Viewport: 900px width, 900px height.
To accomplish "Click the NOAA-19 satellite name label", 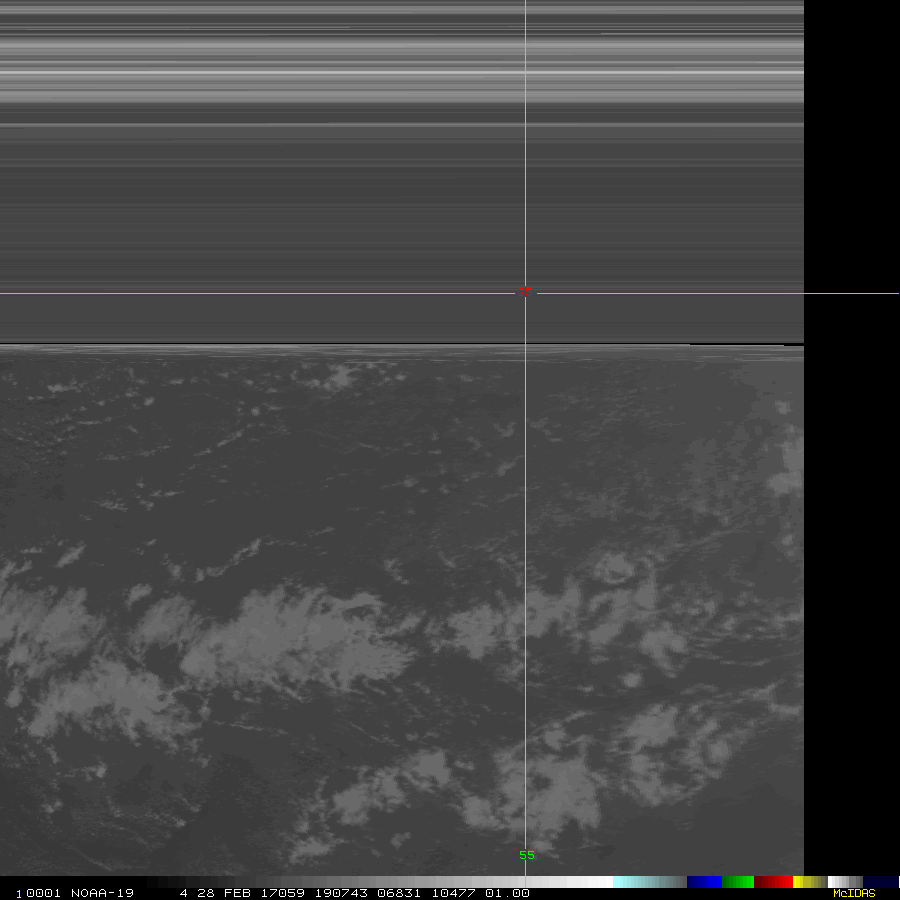I will click(102, 893).
